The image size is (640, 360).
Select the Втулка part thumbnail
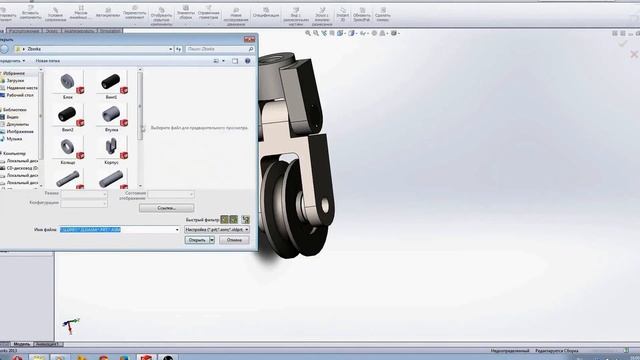tap(111, 118)
